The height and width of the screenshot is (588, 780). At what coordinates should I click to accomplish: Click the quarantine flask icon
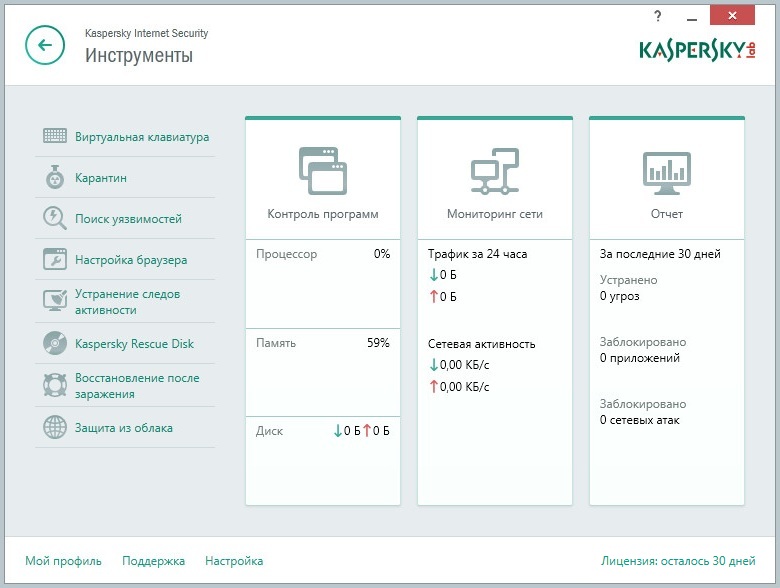click(x=55, y=177)
